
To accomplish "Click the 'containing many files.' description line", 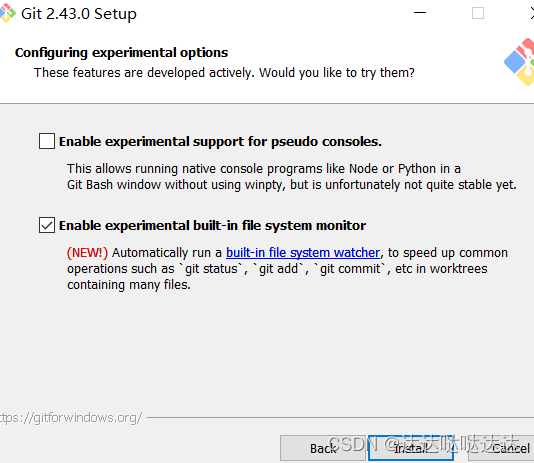I will pyautogui.click(x=129, y=285).
